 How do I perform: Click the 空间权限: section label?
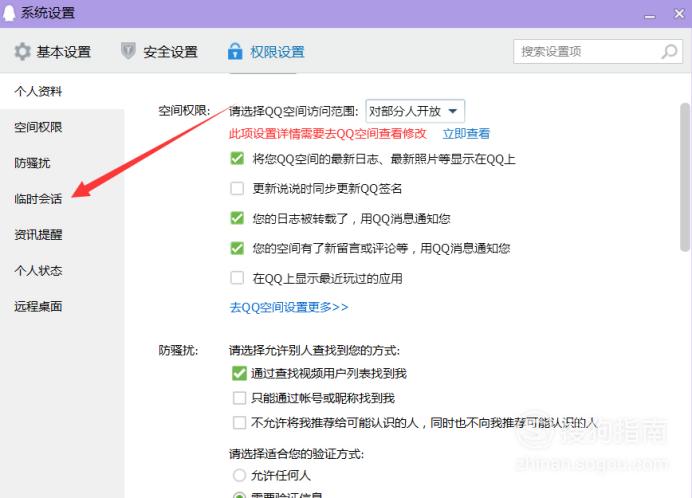(x=184, y=111)
